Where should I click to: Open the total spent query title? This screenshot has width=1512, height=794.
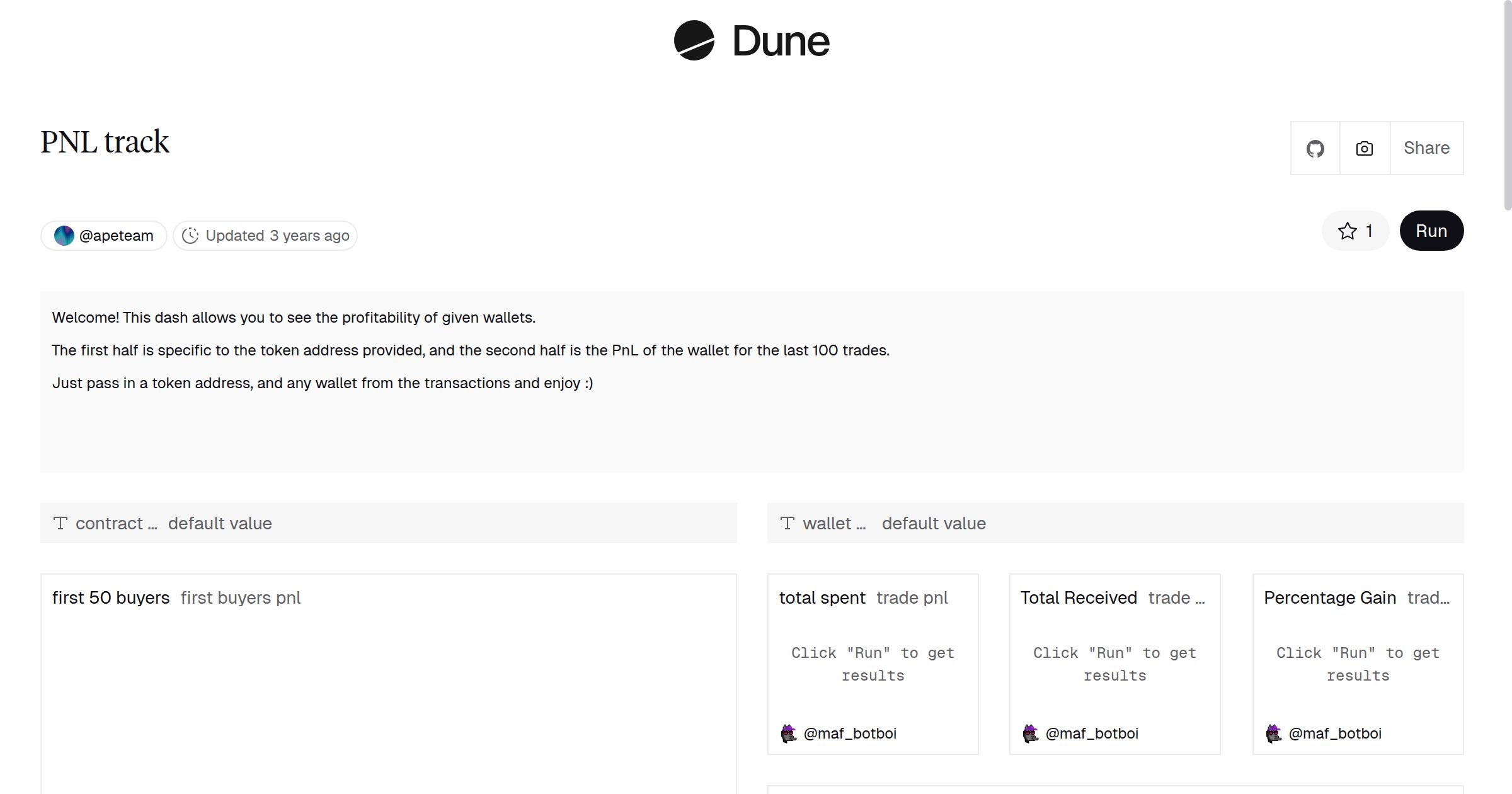click(822, 598)
